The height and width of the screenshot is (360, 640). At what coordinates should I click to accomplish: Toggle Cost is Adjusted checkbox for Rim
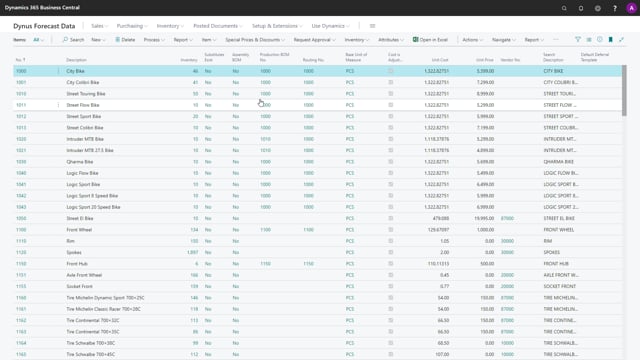coord(391,241)
